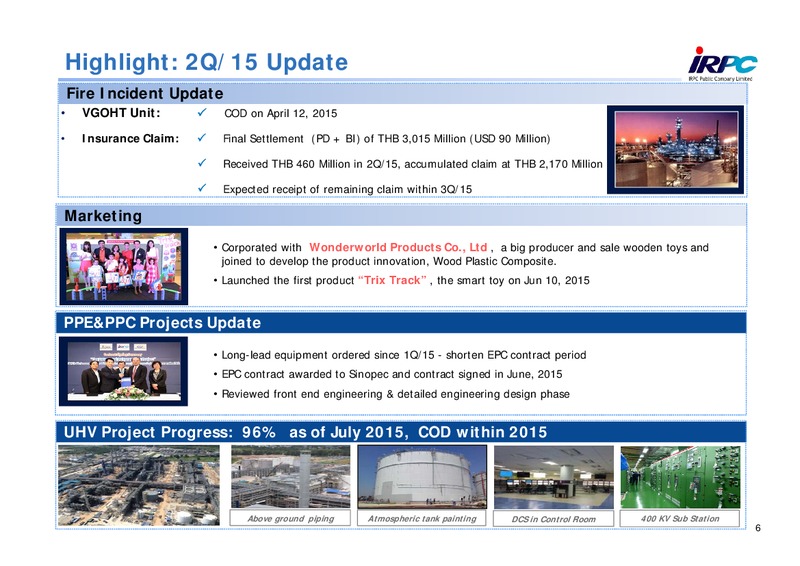
Task: Click the 'Expected receipt of remaining claim' line
Action: (x=347, y=189)
